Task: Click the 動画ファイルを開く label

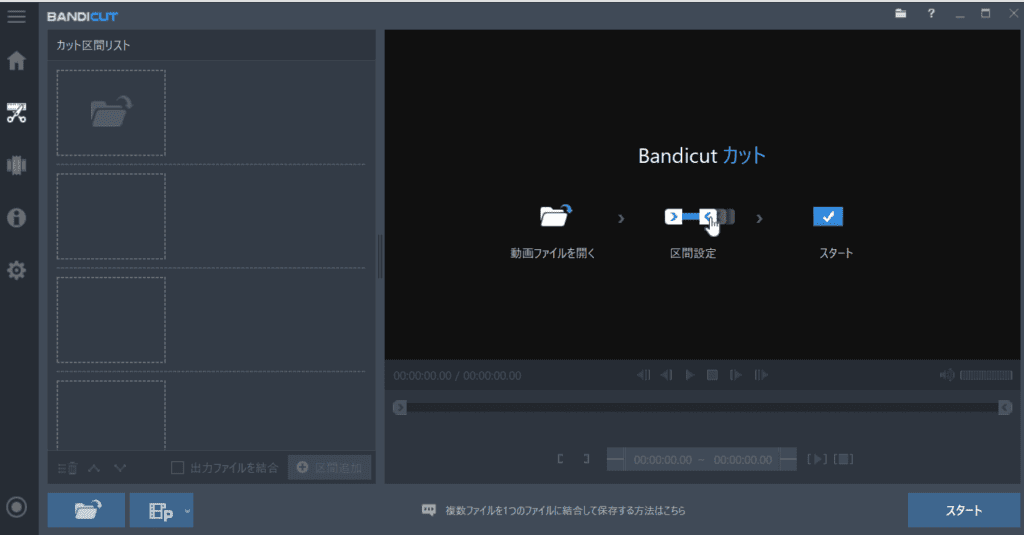Action: pyautogui.click(x=552, y=253)
